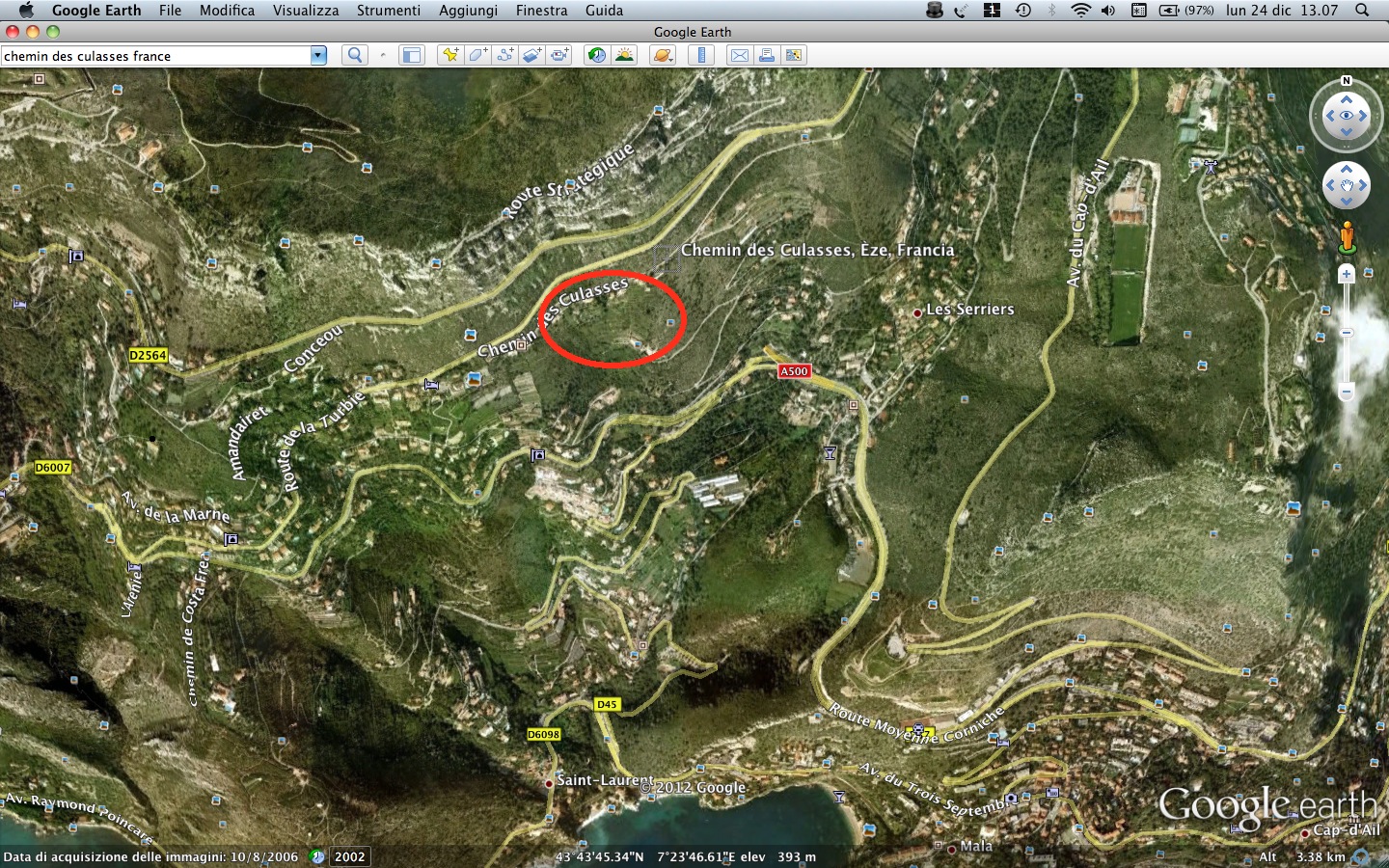Click the D6098 road shield
Image resolution: width=1389 pixels, height=868 pixels.
(543, 734)
